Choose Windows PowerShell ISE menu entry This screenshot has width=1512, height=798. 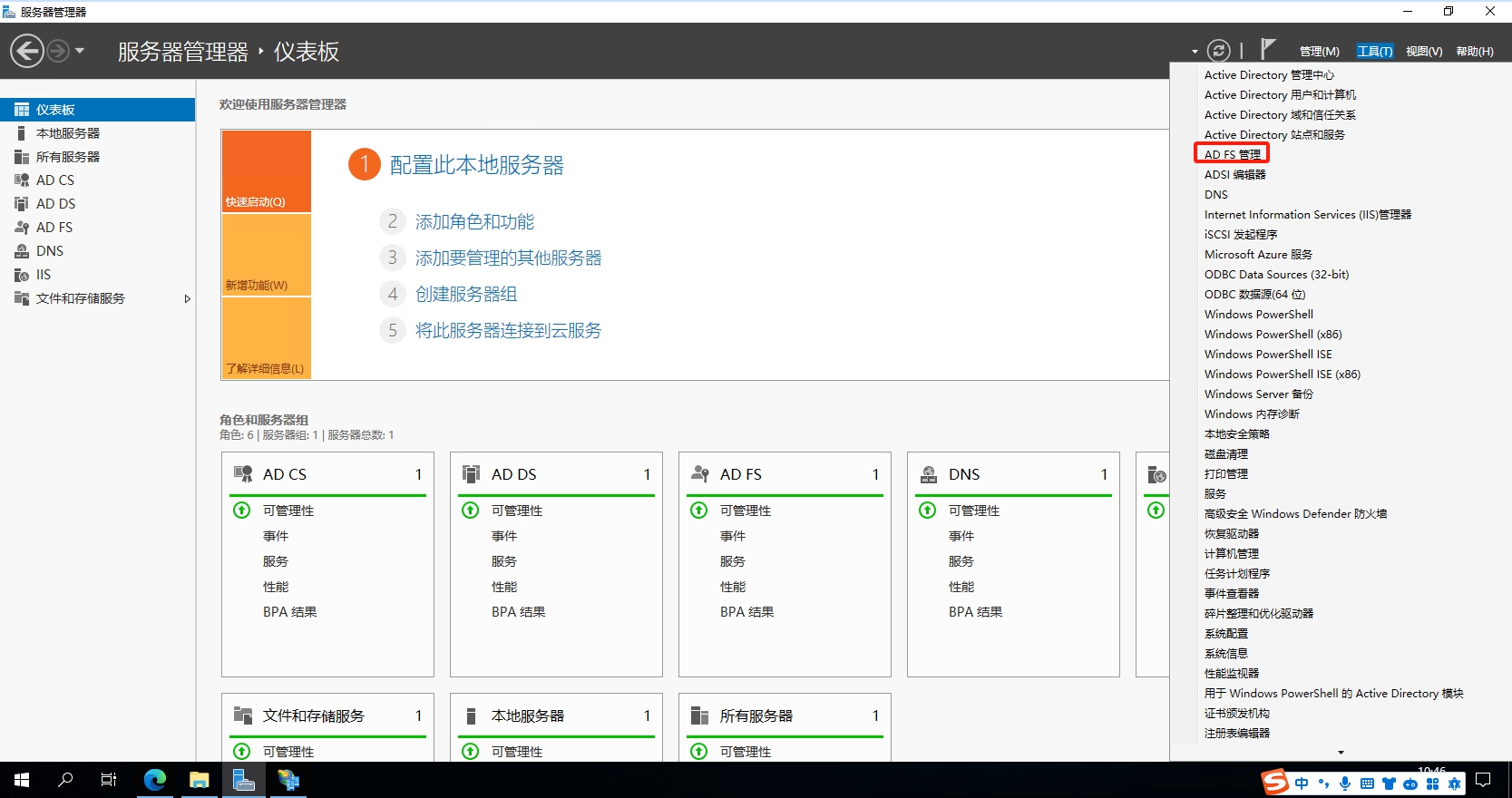1267,355
